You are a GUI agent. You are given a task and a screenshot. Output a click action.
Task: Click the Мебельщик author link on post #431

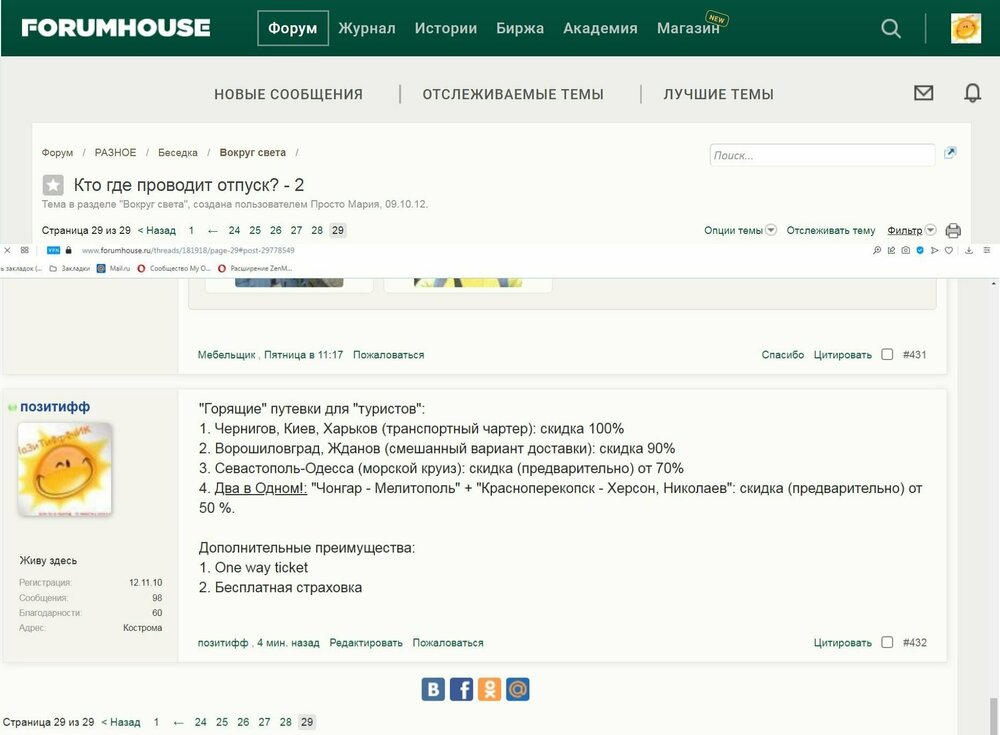coord(226,354)
